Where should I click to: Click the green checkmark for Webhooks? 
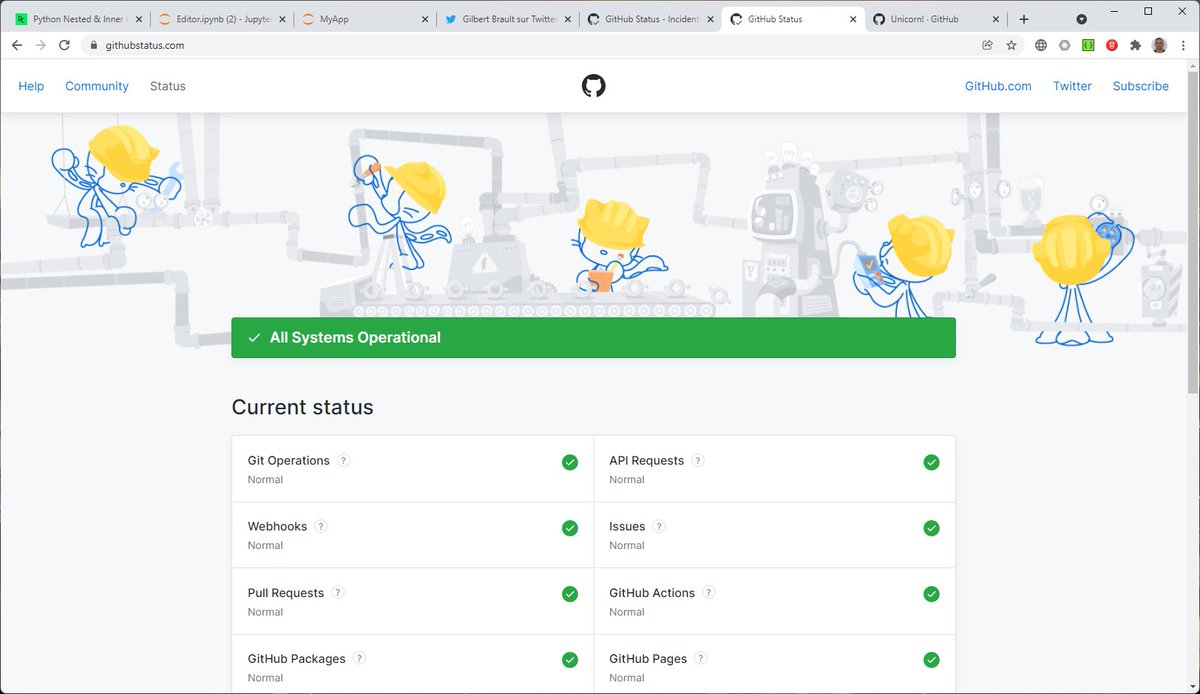[x=570, y=528]
